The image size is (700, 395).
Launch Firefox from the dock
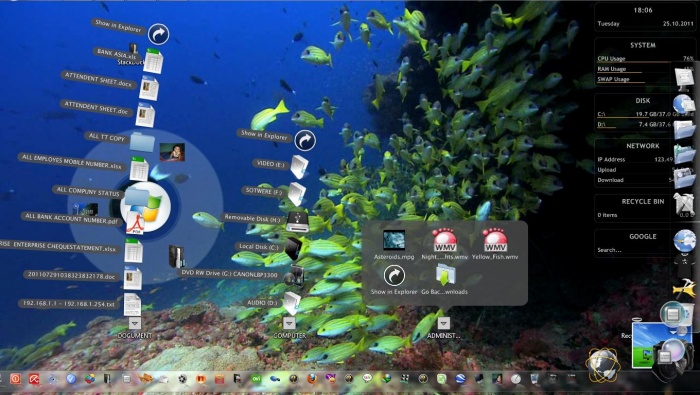312,379
